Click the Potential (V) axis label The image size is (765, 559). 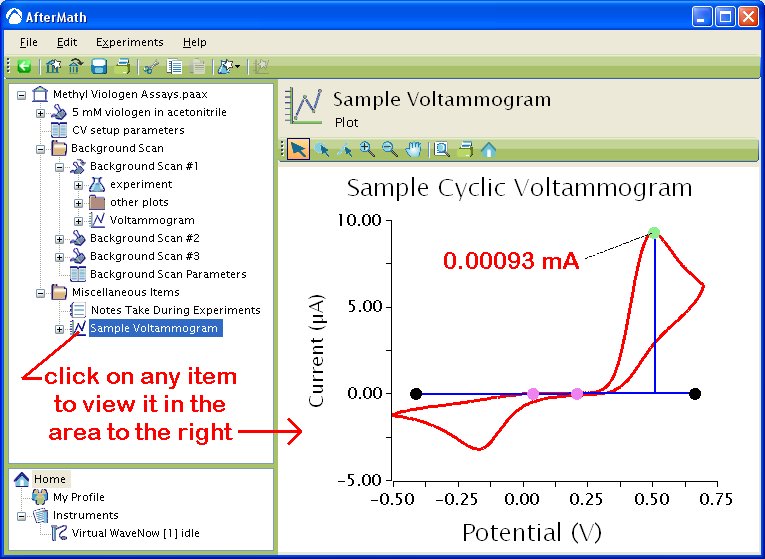[x=532, y=532]
